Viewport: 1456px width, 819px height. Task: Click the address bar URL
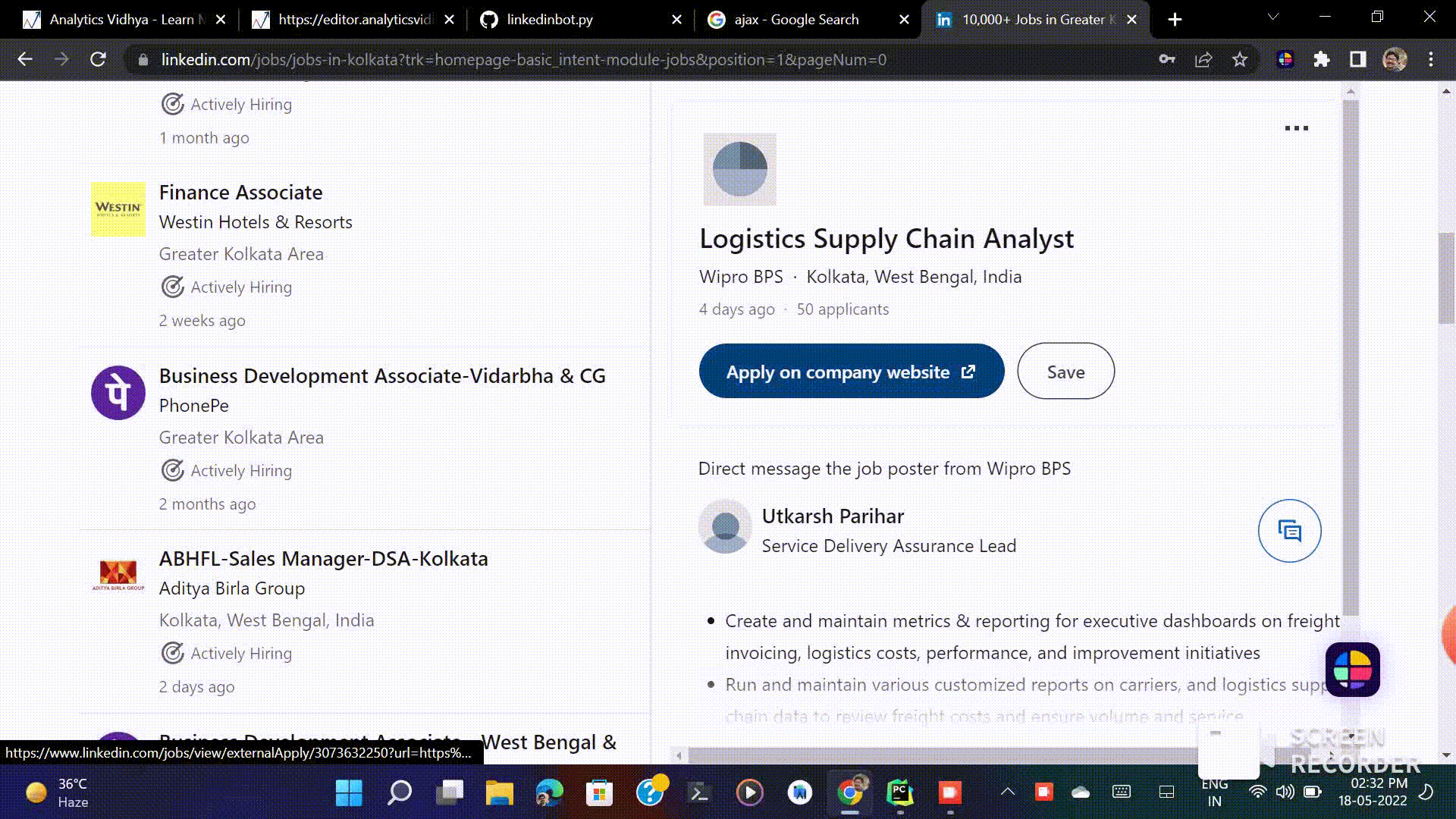(523, 59)
